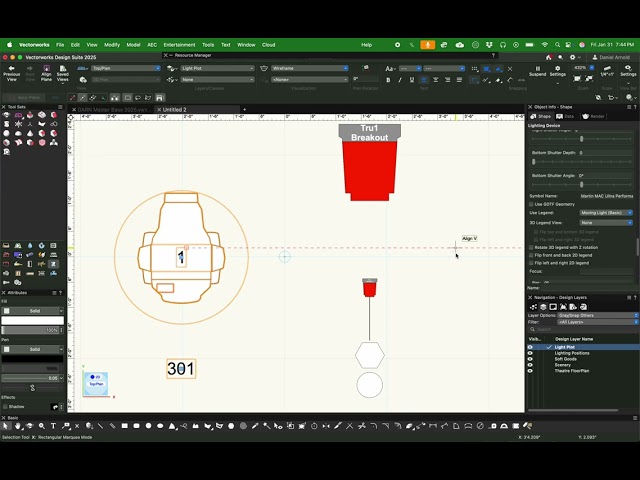Switch to the Data tab in Object Info

pos(565,116)
